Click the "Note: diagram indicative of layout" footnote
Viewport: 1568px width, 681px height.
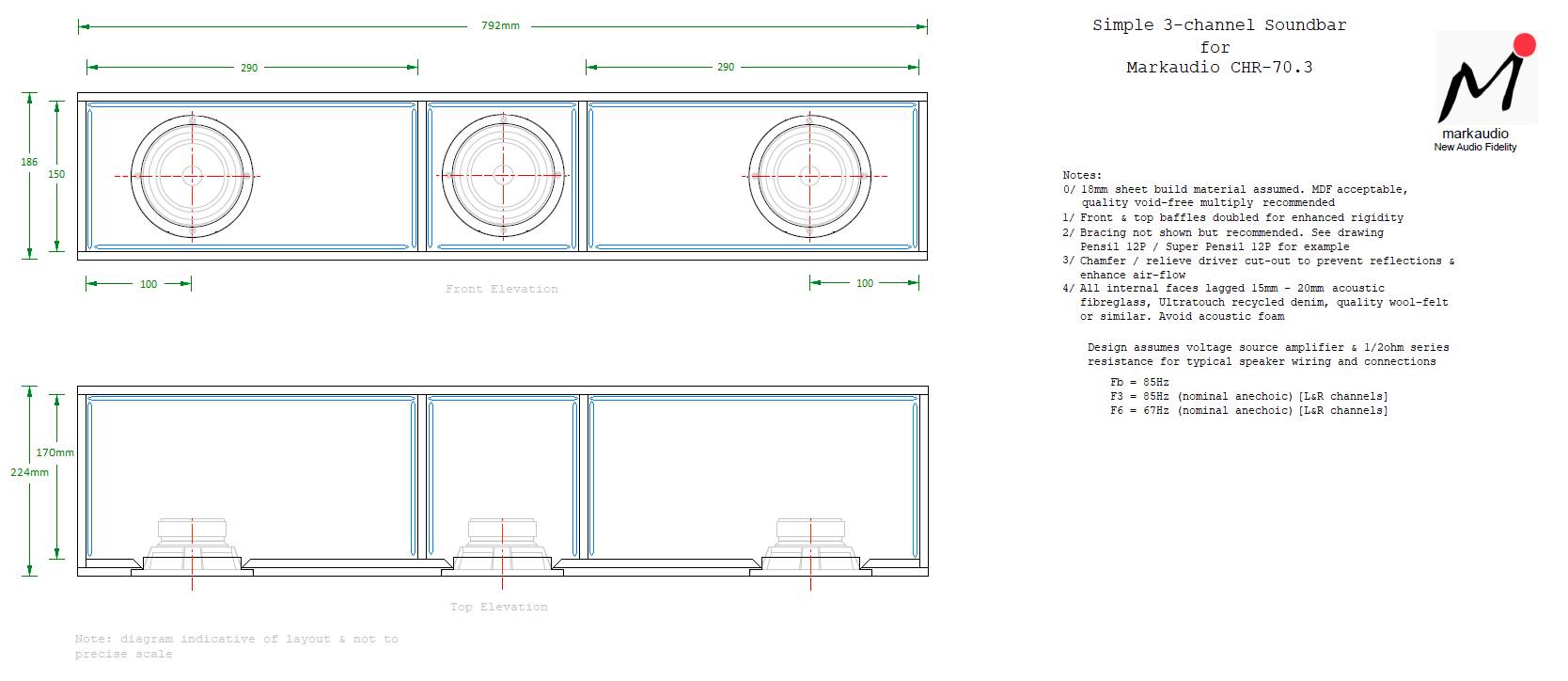tap(237, 646)
